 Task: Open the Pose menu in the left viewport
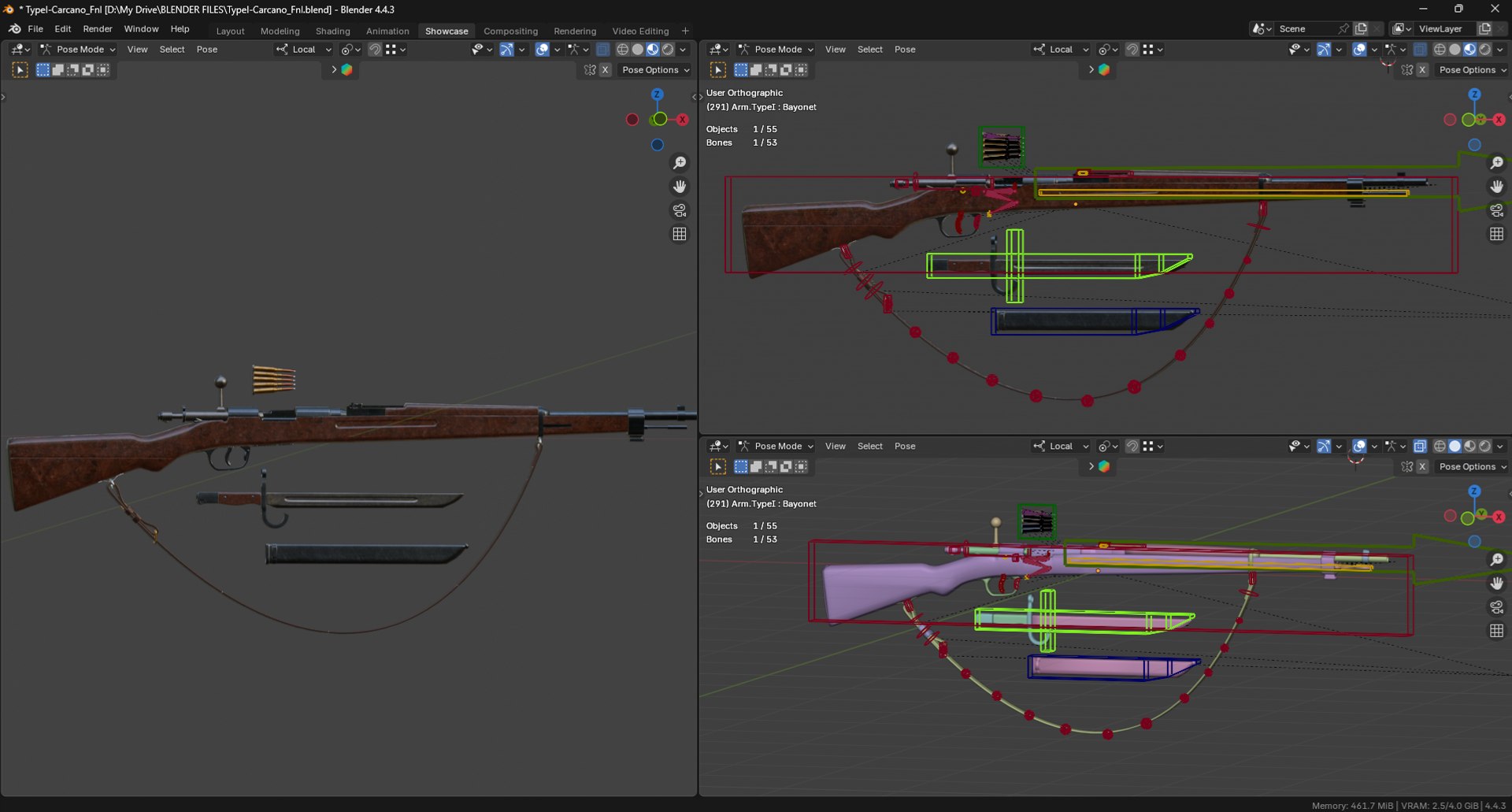pos(207,50)
